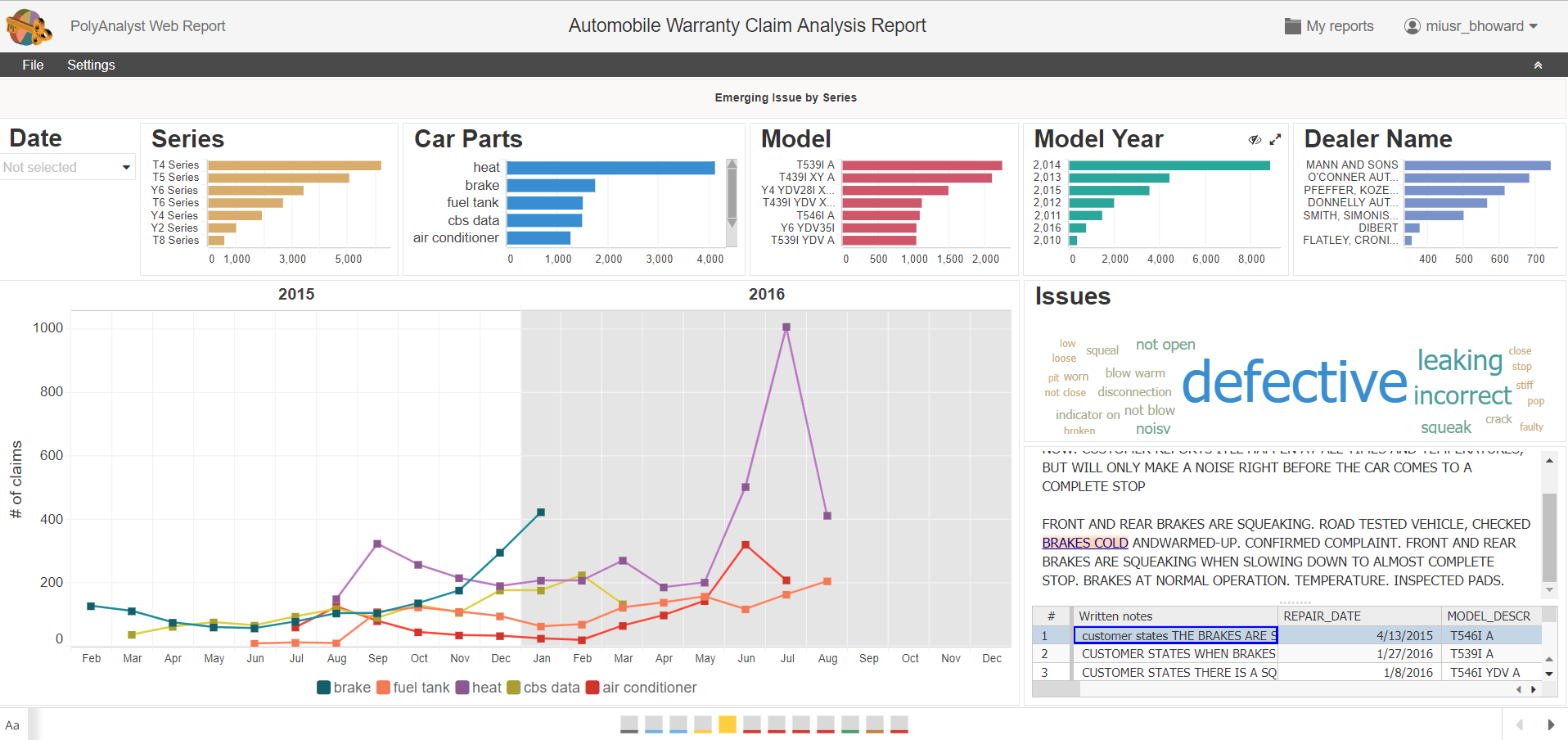Viewport: 1568px width, 740px height.
Task: Click the My reports link
Action: coord(1340,26)
